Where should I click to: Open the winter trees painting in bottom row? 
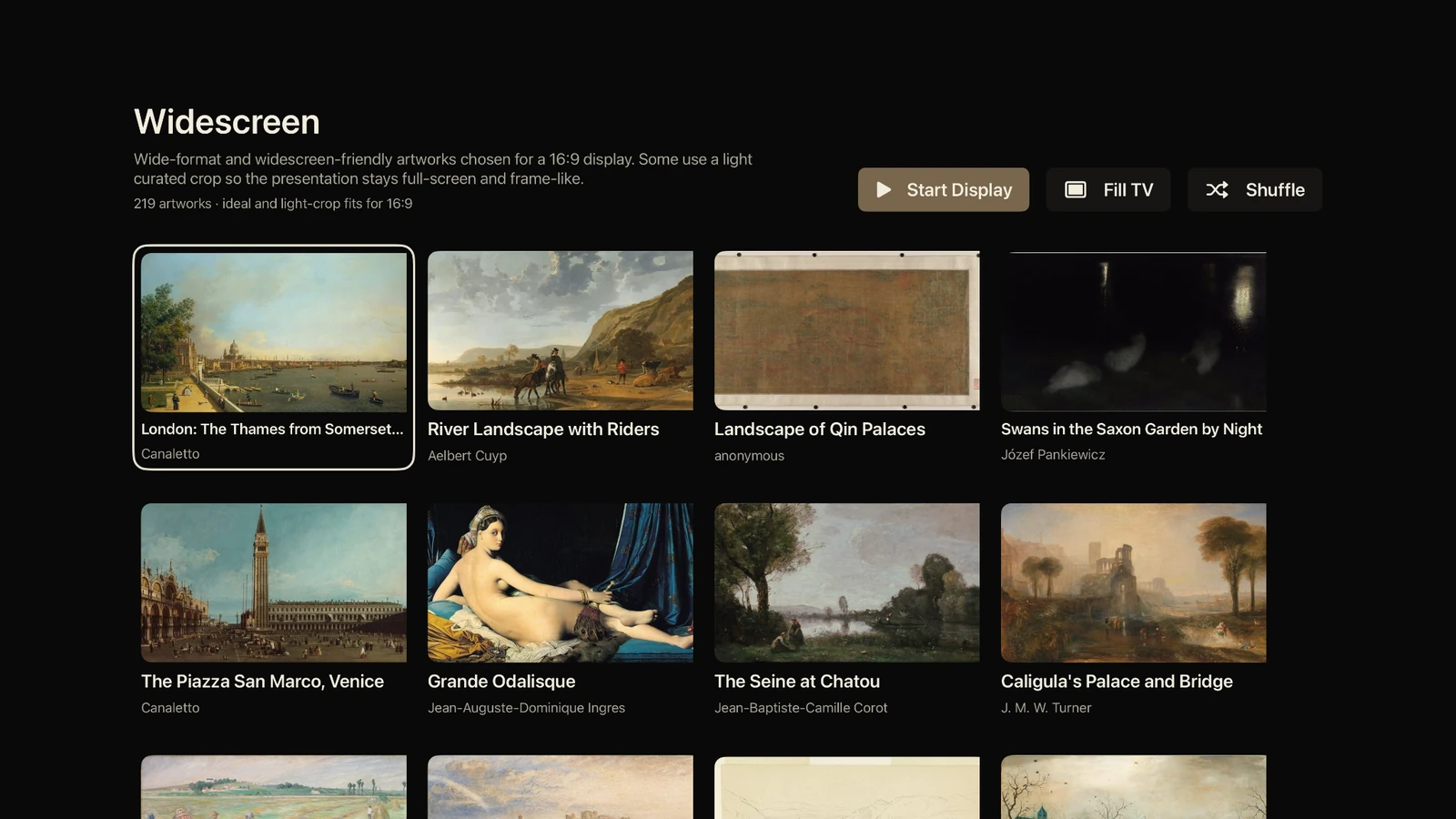pos(1134,787)
